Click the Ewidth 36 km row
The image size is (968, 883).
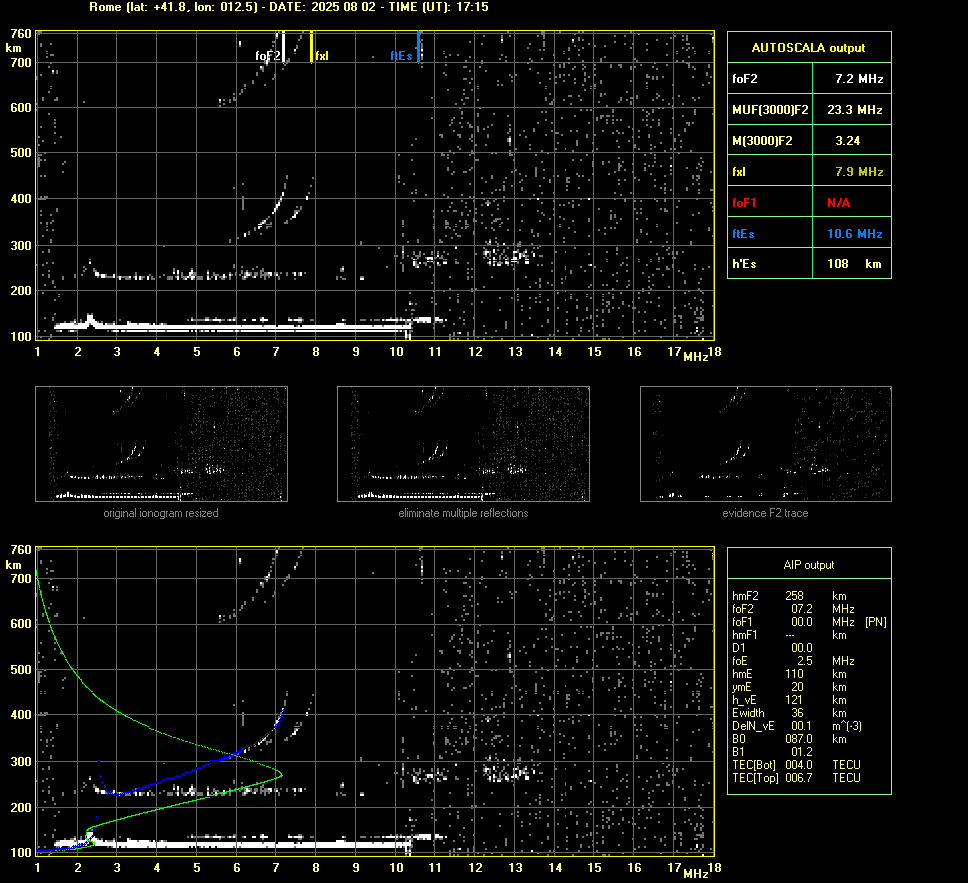(790, 713)
